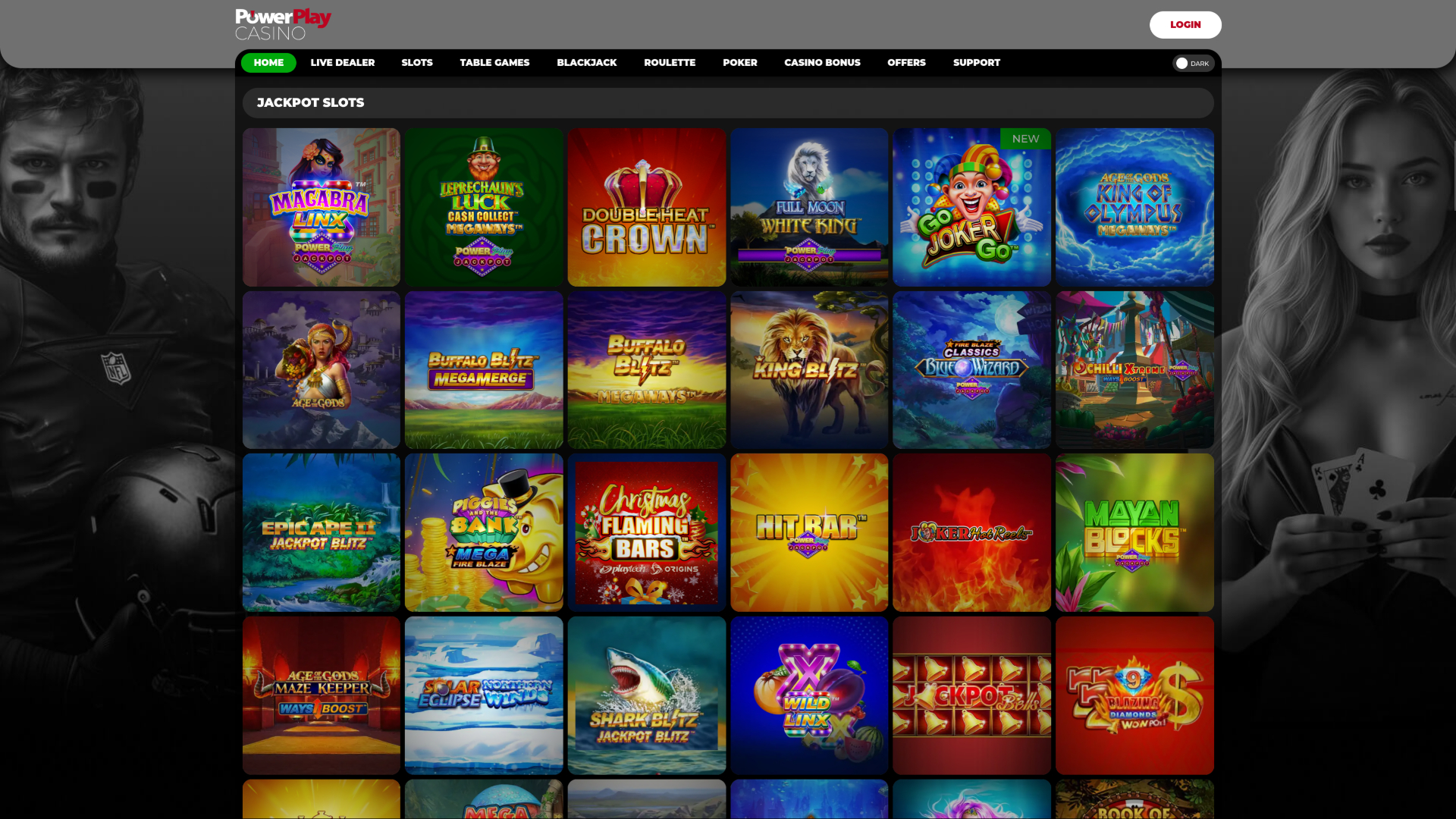The height and width of the screenshot is (819, 1456).
Task: Switch to the LIVE DEALER tab
Action: [x=343, y=63]
